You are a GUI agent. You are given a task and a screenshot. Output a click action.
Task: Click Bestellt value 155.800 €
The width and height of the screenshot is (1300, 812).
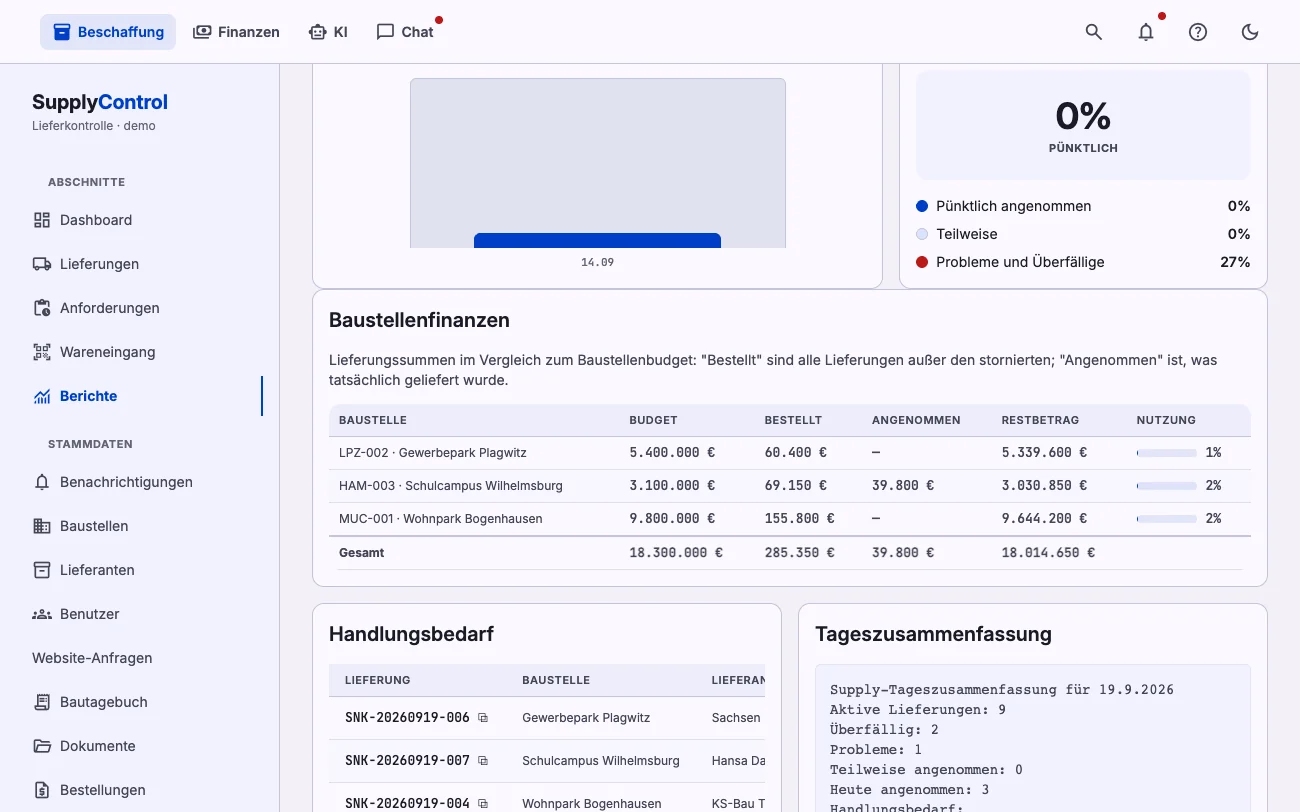pos(799,519)
